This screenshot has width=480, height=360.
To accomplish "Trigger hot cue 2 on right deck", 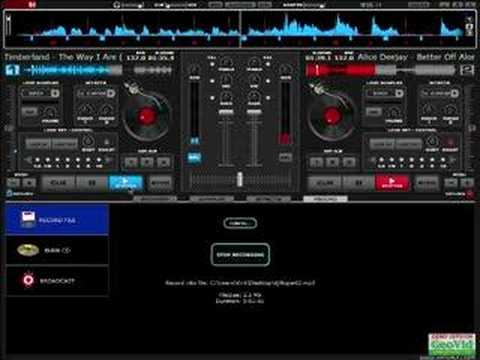I will coord(333,162).
